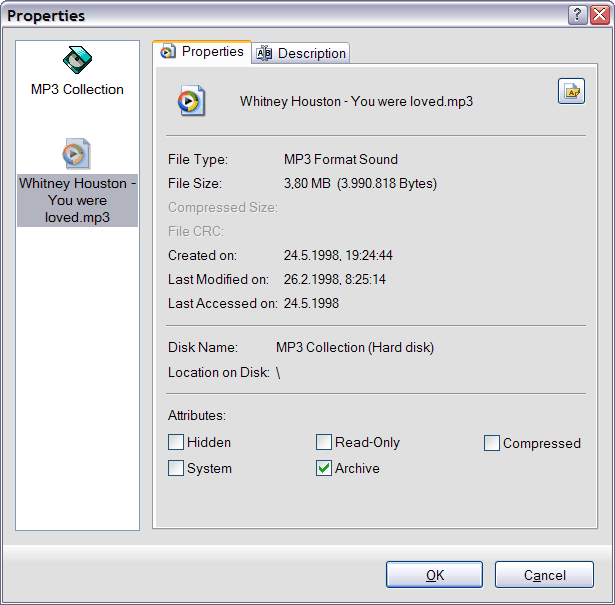This screenshot has height=605, width=615.
Task: Click the MP3 Collection label in sidebar
Action: (77, 89)
